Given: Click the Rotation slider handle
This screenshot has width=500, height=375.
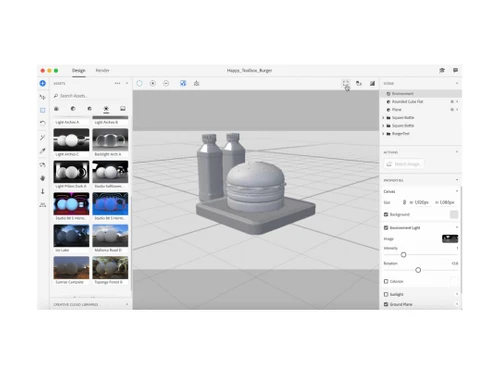Looking at the screenshot, I should (x=418, y=270).
